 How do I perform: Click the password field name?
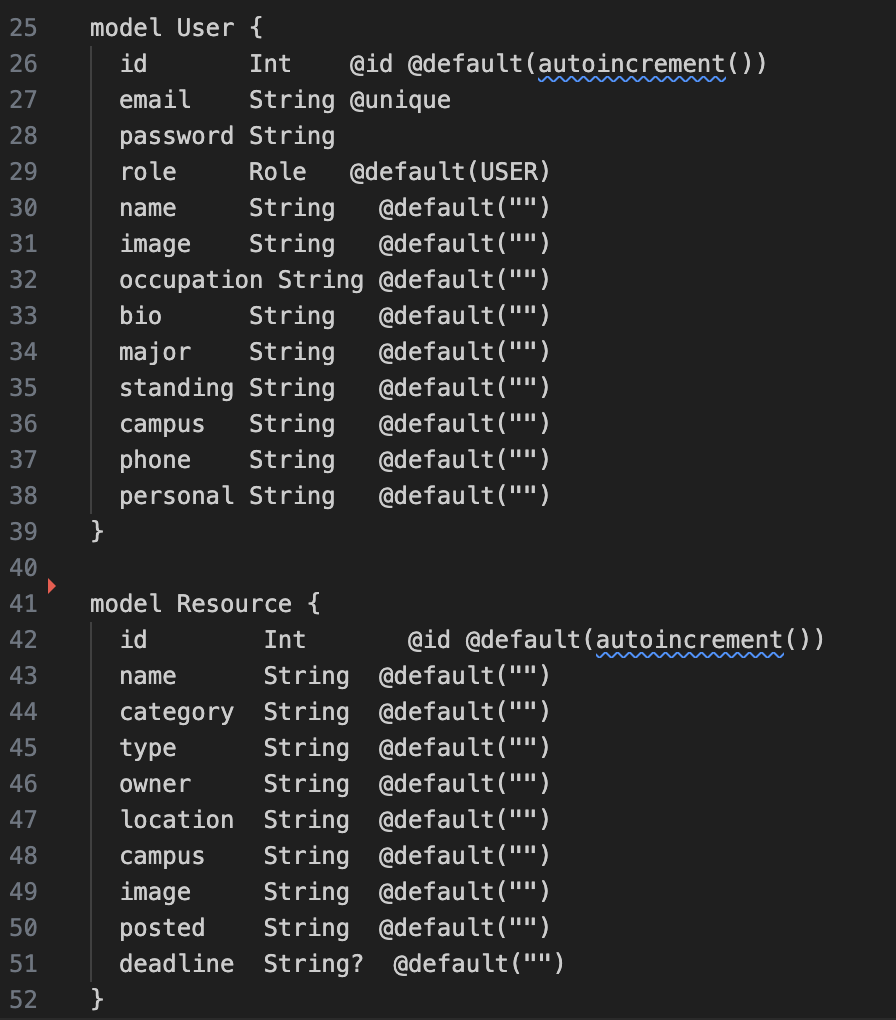click(176, 136)
